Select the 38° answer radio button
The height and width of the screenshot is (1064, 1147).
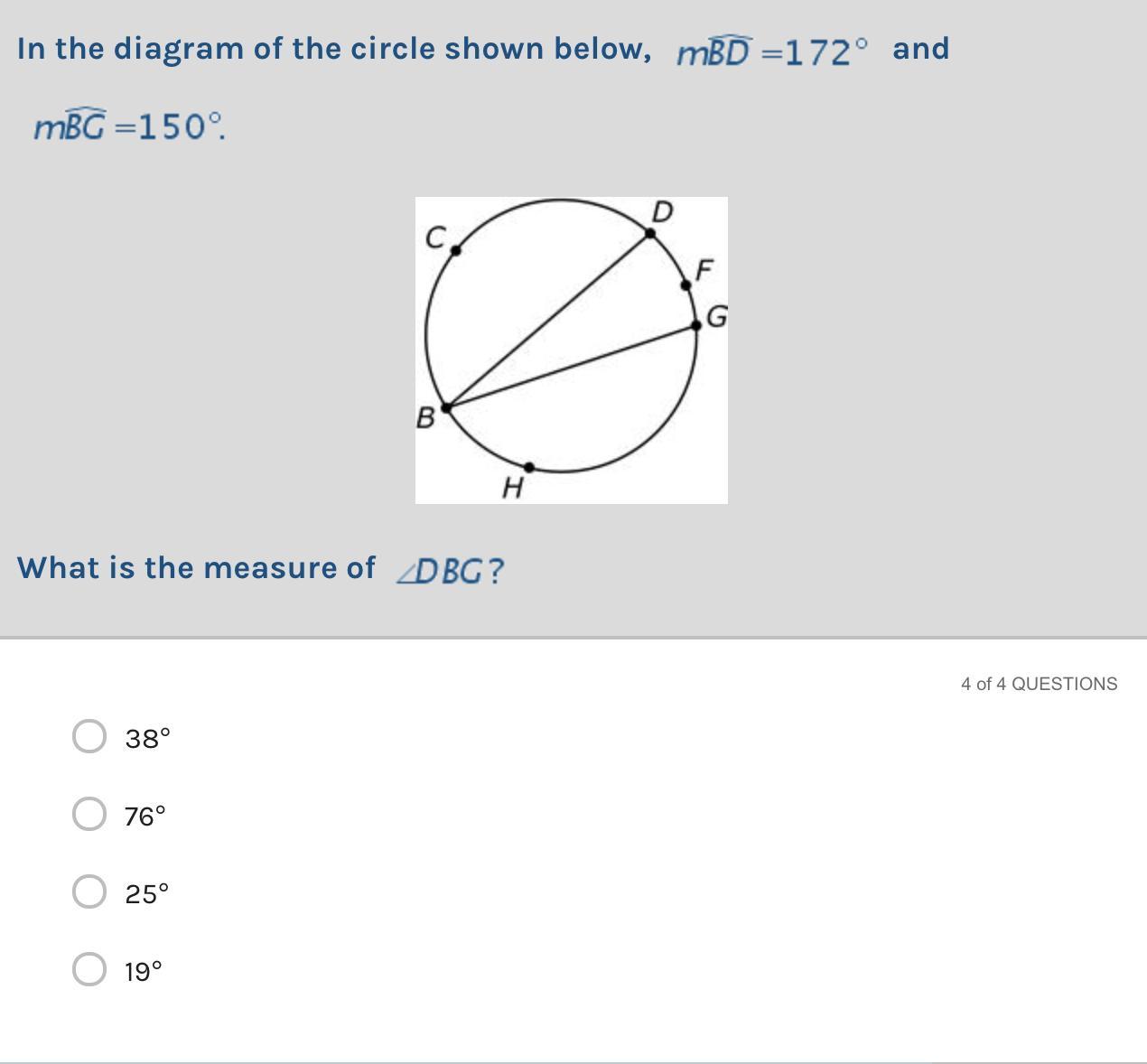click(x=89, y=736)
